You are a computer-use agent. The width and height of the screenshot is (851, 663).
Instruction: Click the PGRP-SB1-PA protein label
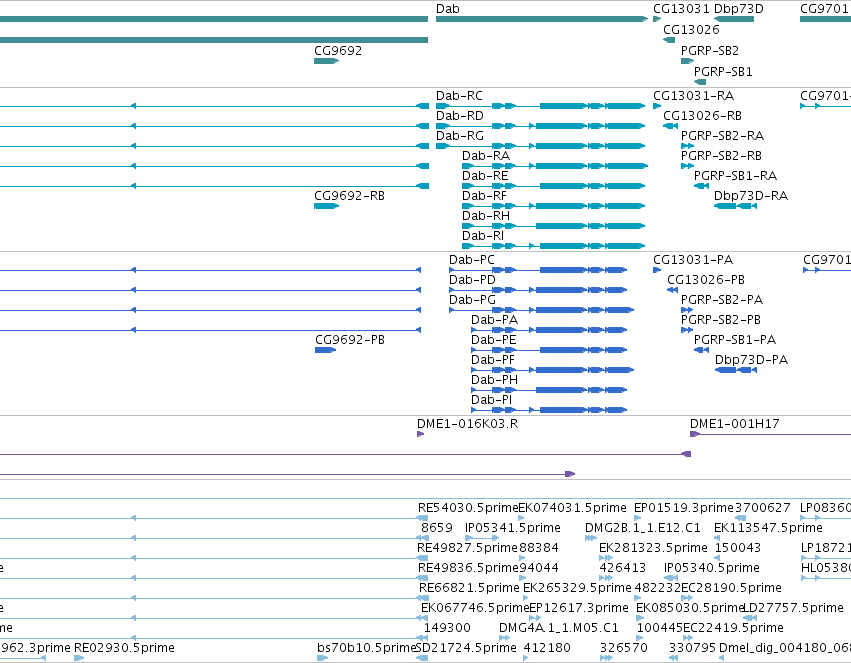click(x=735, y=340)
